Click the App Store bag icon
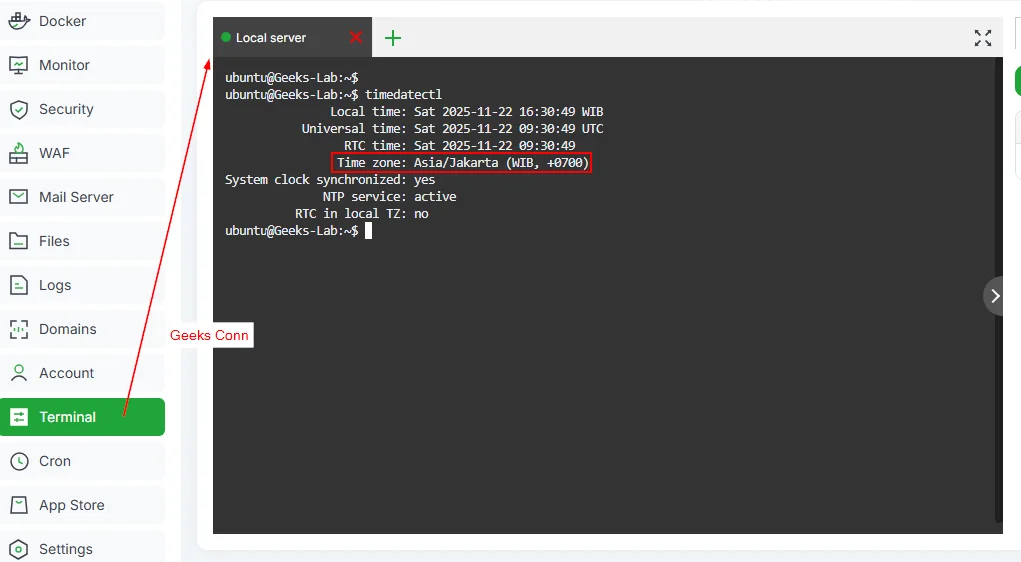Image resolution: width=1021 pixels, height=562 pixels. point(19,505)
